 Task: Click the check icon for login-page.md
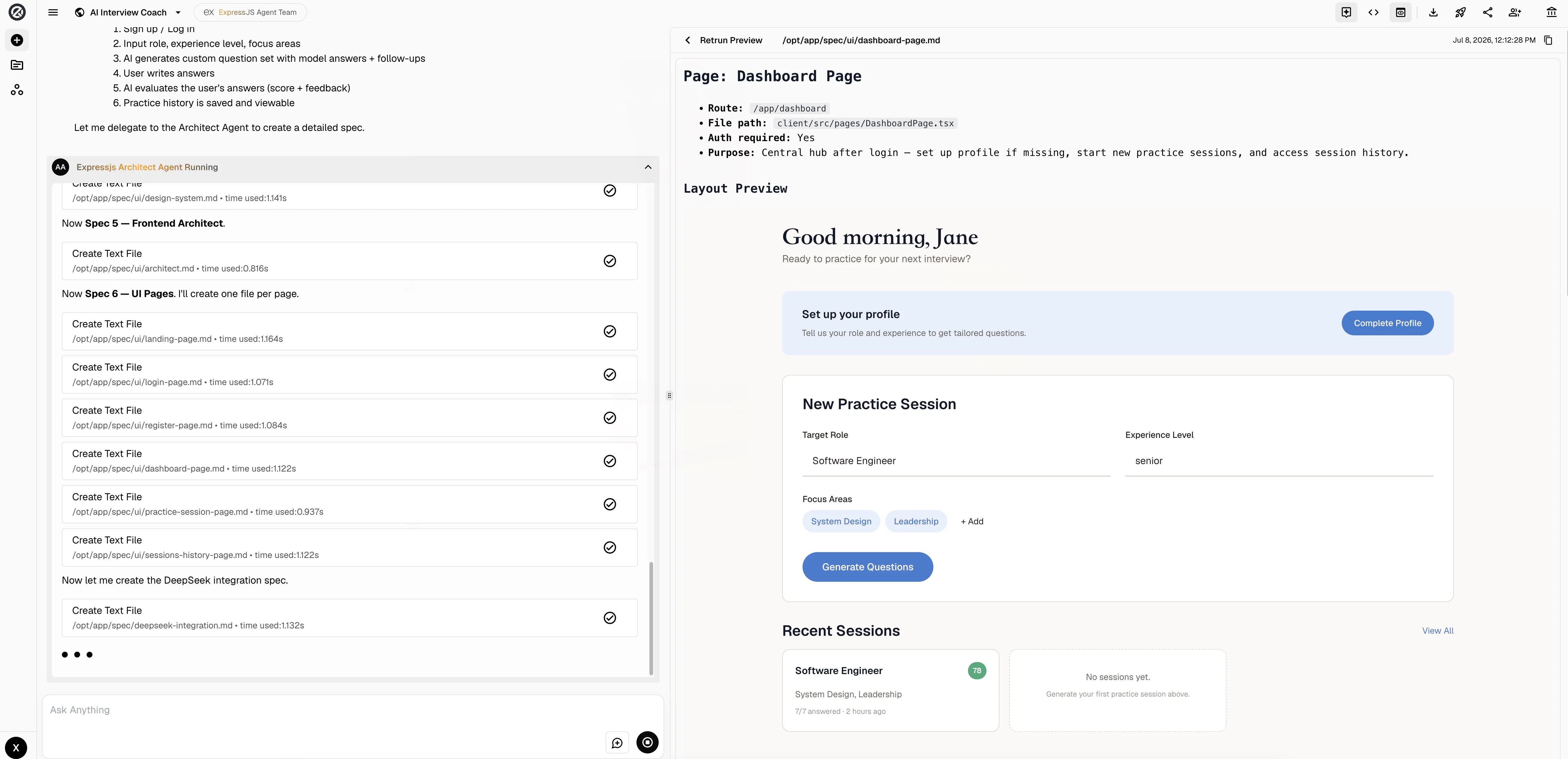coord(609,375)
